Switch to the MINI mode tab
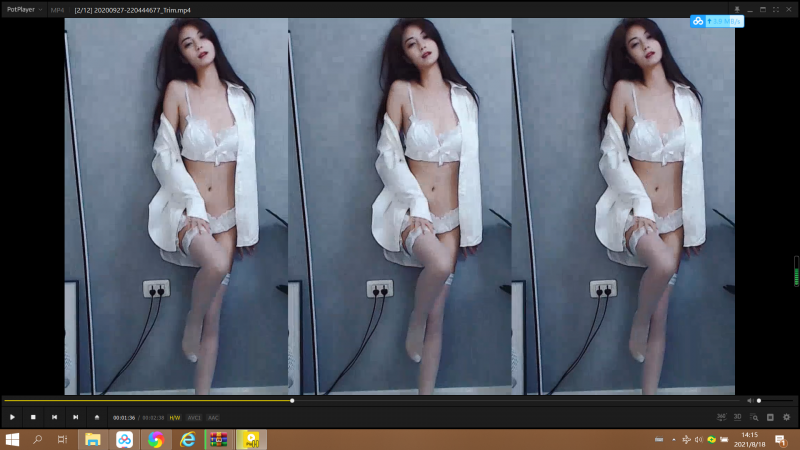 (x=57, y=9)
